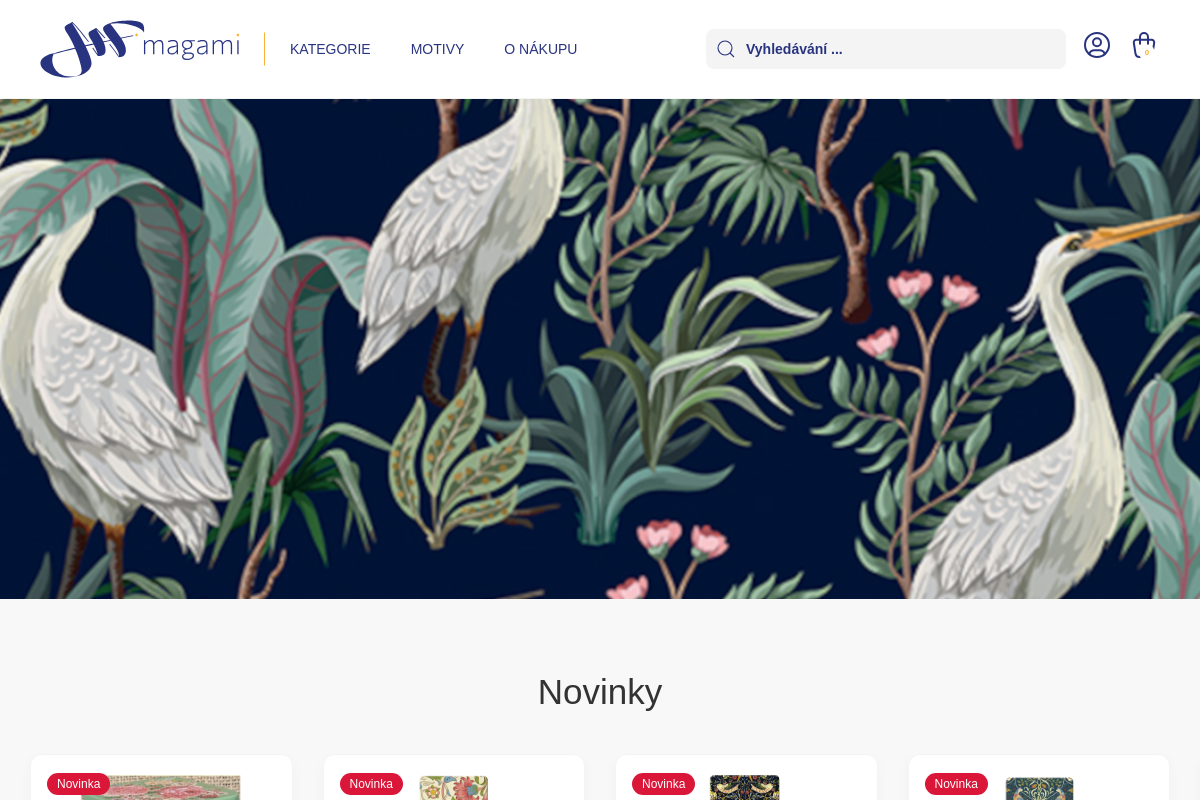Open the cream floral second product thumbnail
1200x800 pixels.
(454, 788)
